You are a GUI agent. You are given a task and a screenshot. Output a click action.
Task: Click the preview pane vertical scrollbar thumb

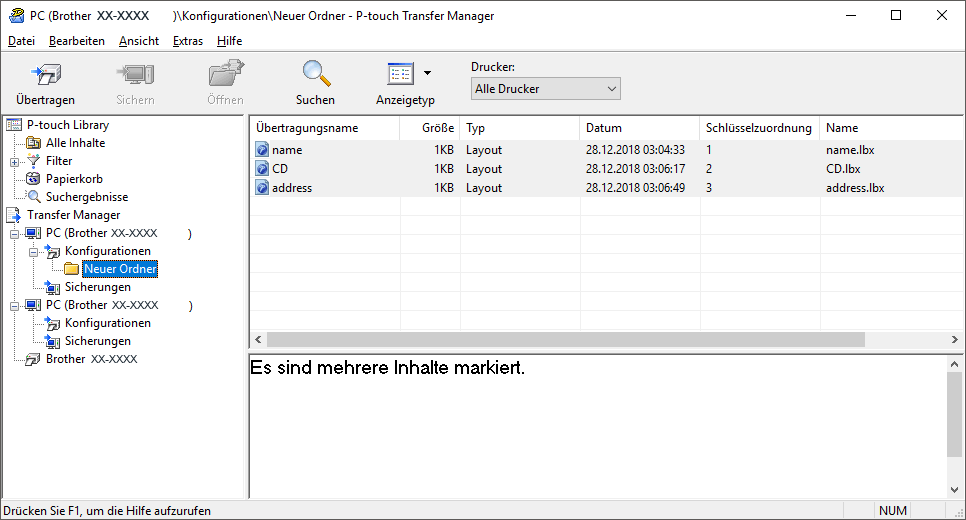click(x=954, y=414)
